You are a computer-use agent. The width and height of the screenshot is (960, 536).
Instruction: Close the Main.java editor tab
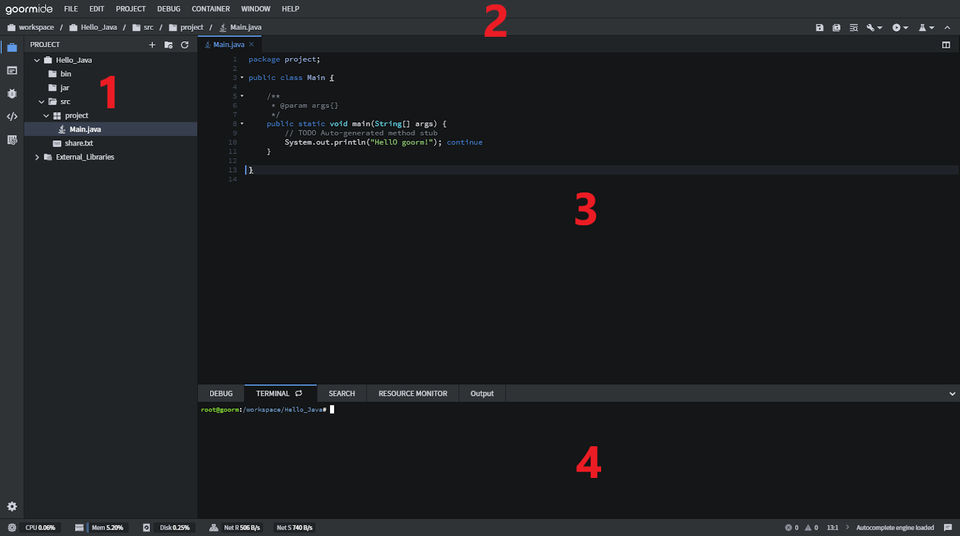tap(252, 45)
